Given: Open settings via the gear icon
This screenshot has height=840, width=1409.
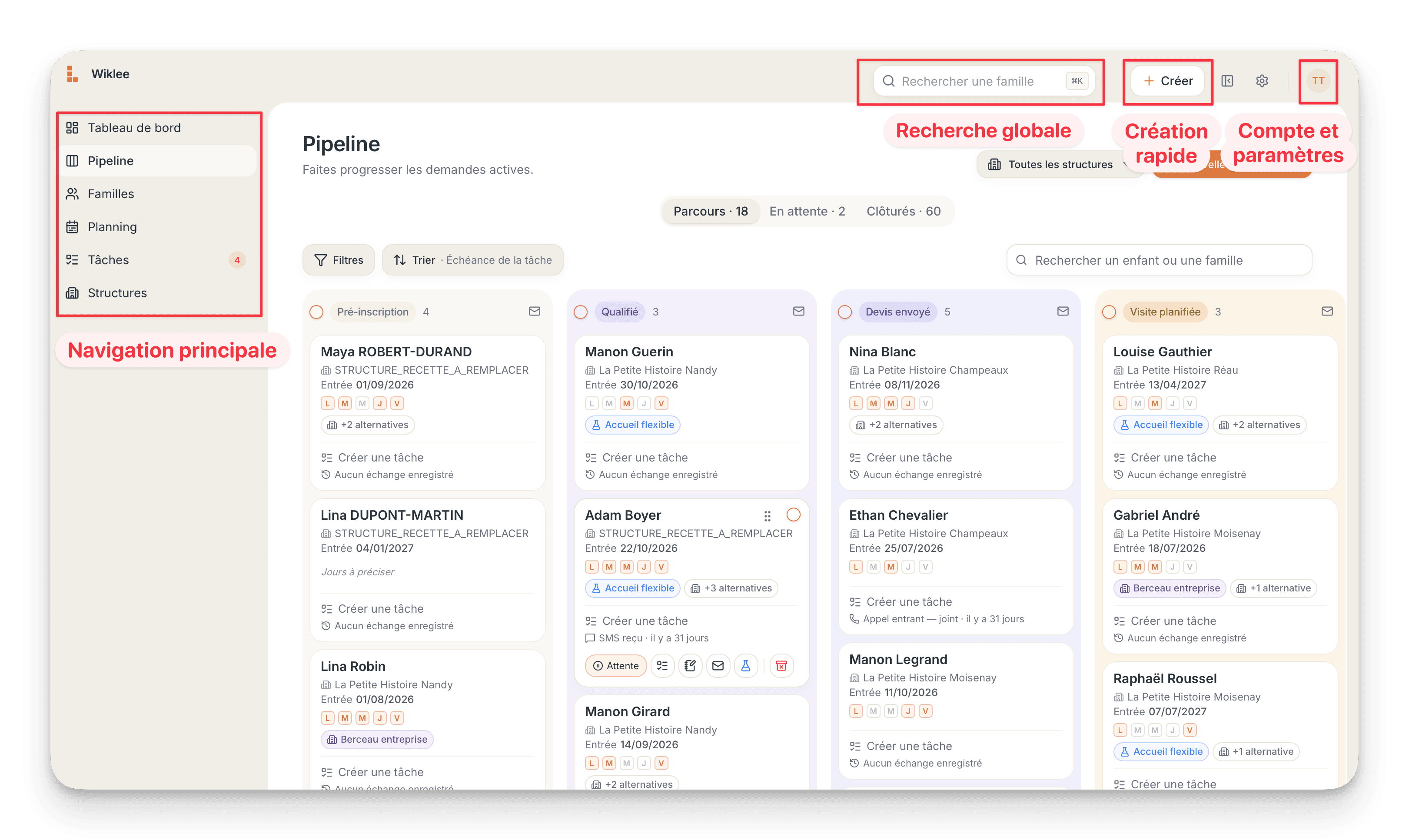Looking at the screenshot, I should point(1262,81).
